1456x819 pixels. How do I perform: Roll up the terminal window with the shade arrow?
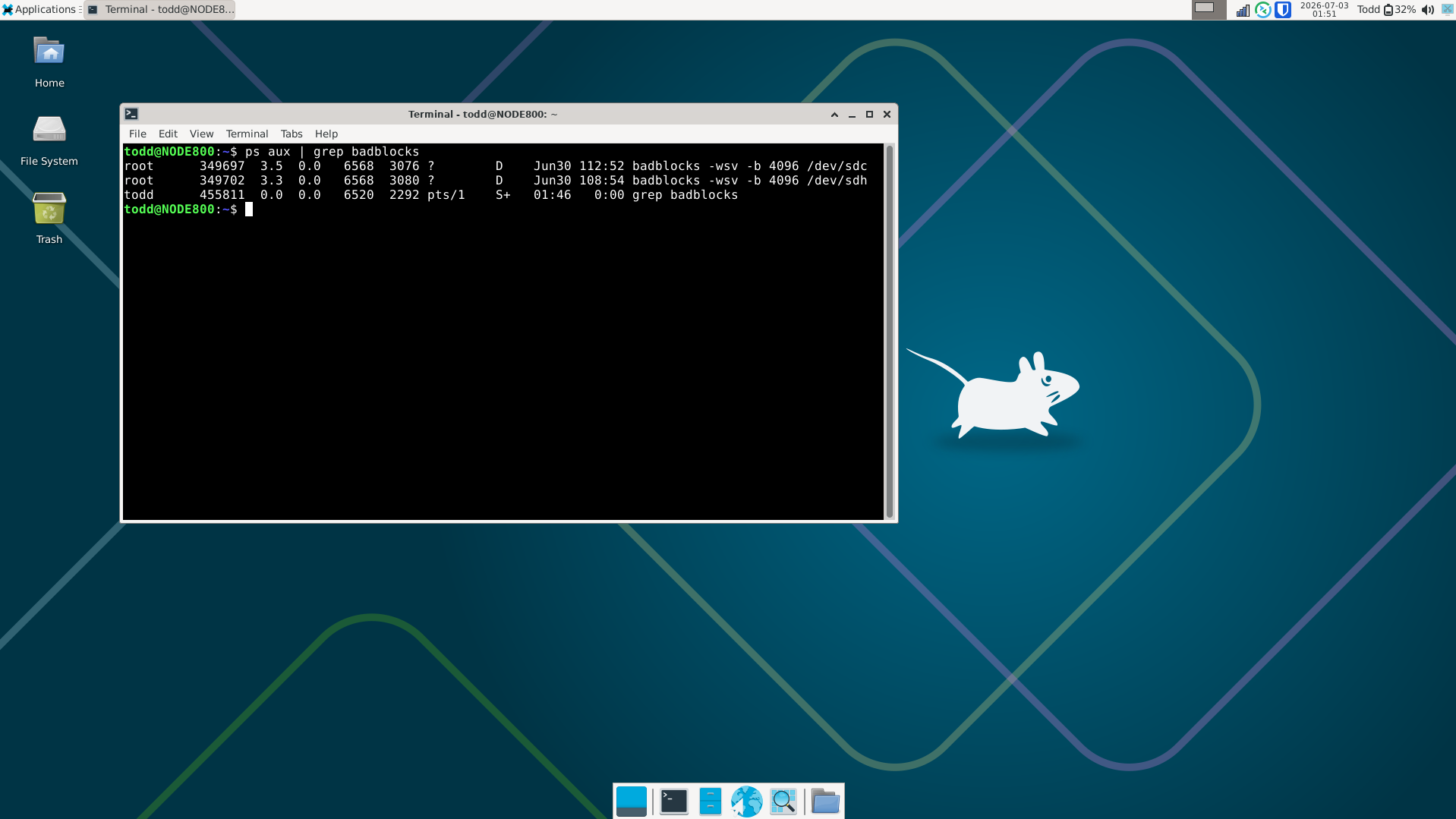point(834,115)
